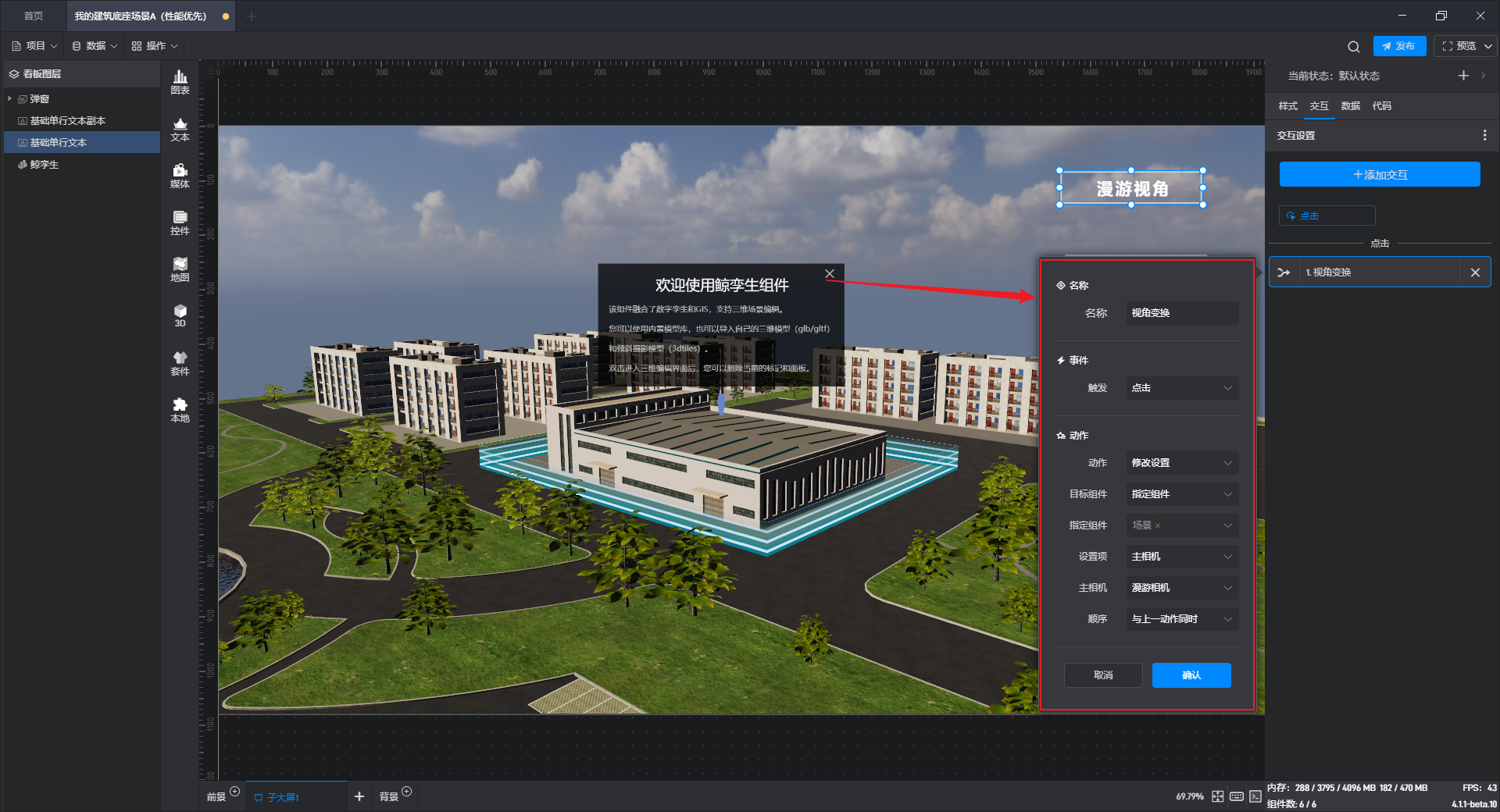Open the 地图 map component panel
1500x812 pixels.
180,269
